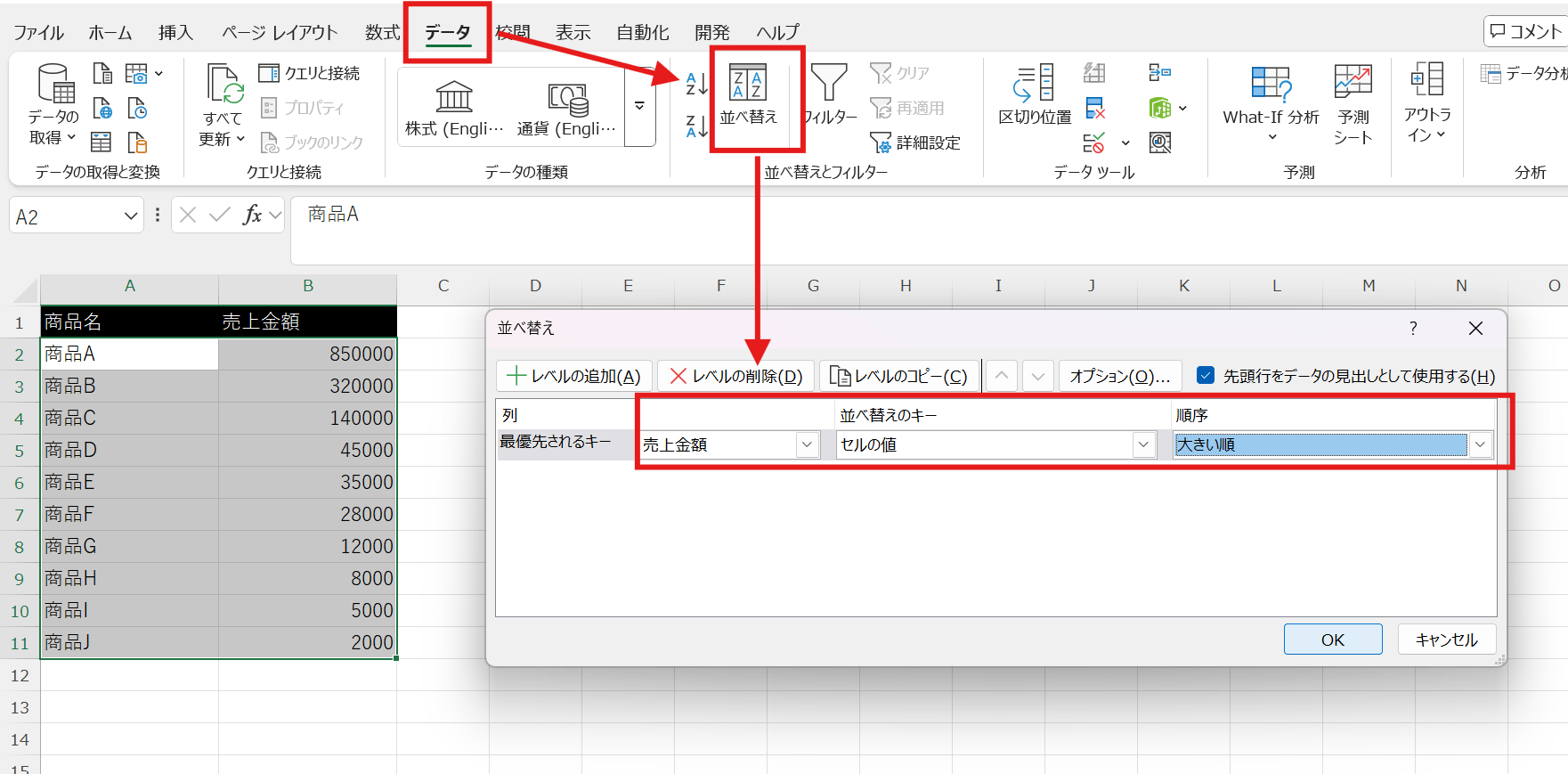Switch to 自動化 tab

[643, 33]
